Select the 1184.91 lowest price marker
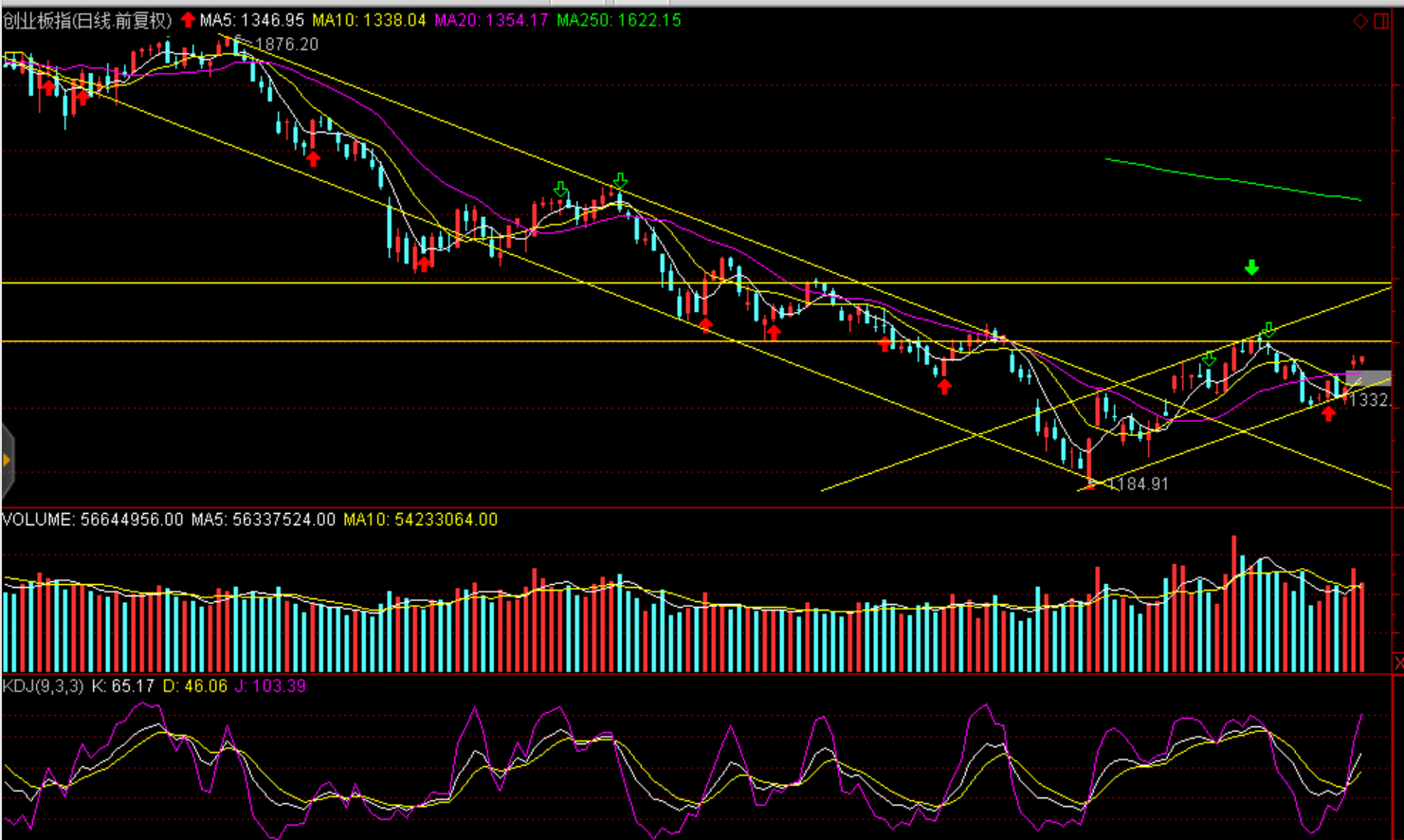Screen dimensions: 1404x840 click(x=1138, y=484)
